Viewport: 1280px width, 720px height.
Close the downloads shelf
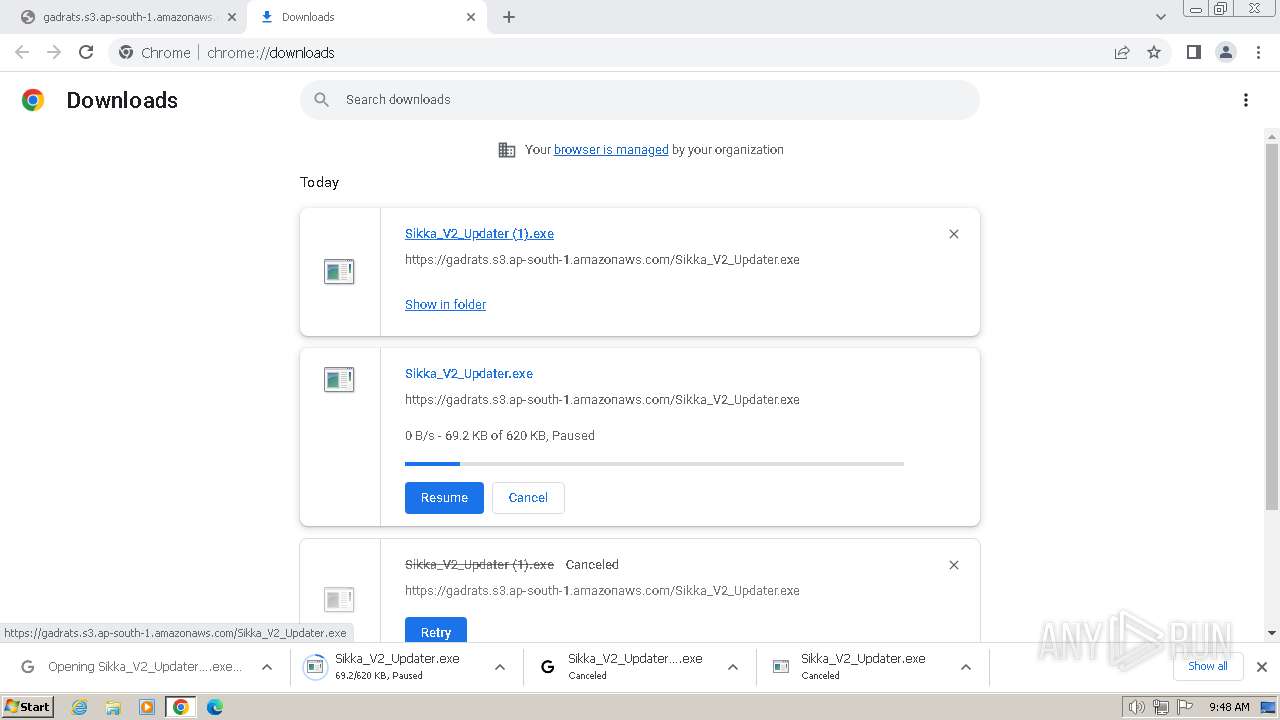coord(1261,667)
